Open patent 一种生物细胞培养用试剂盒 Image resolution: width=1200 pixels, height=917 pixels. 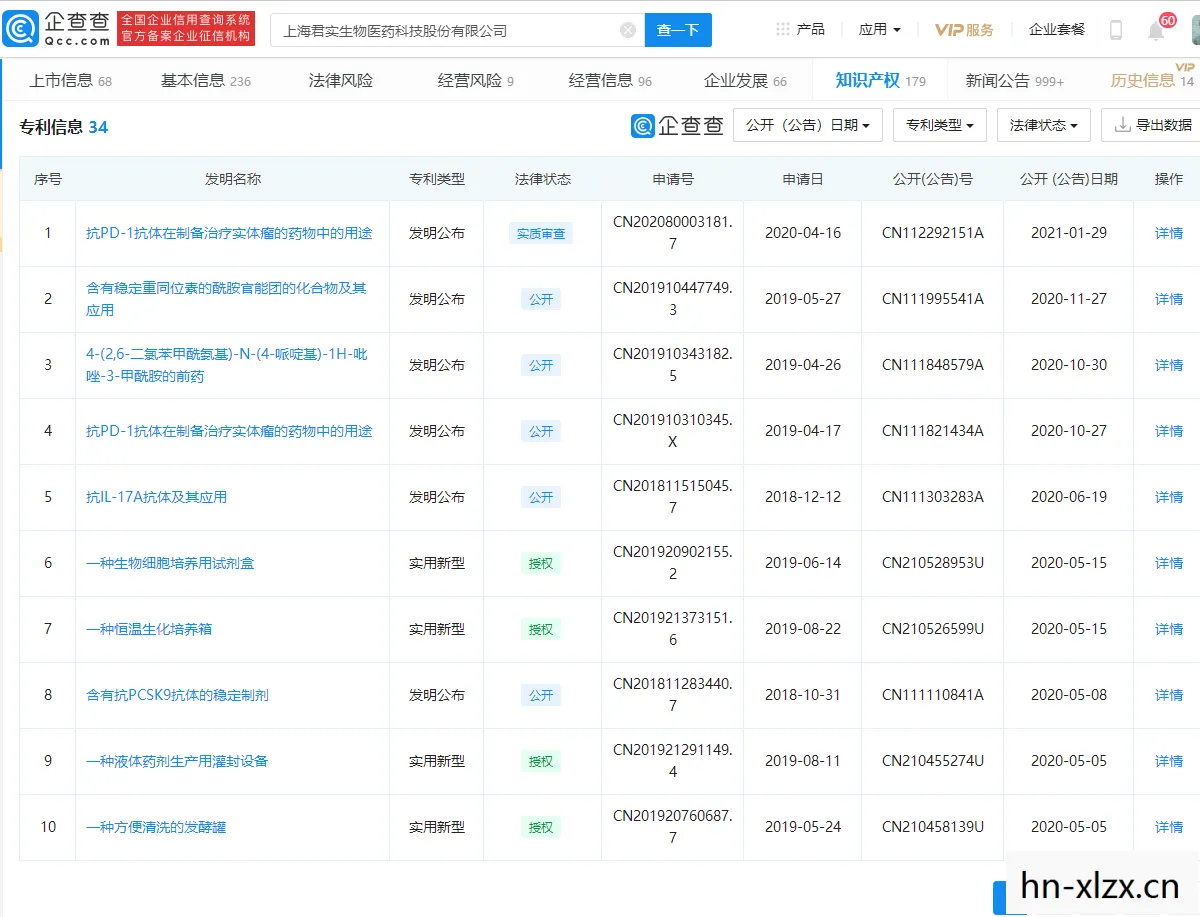(x=170, y=563)
